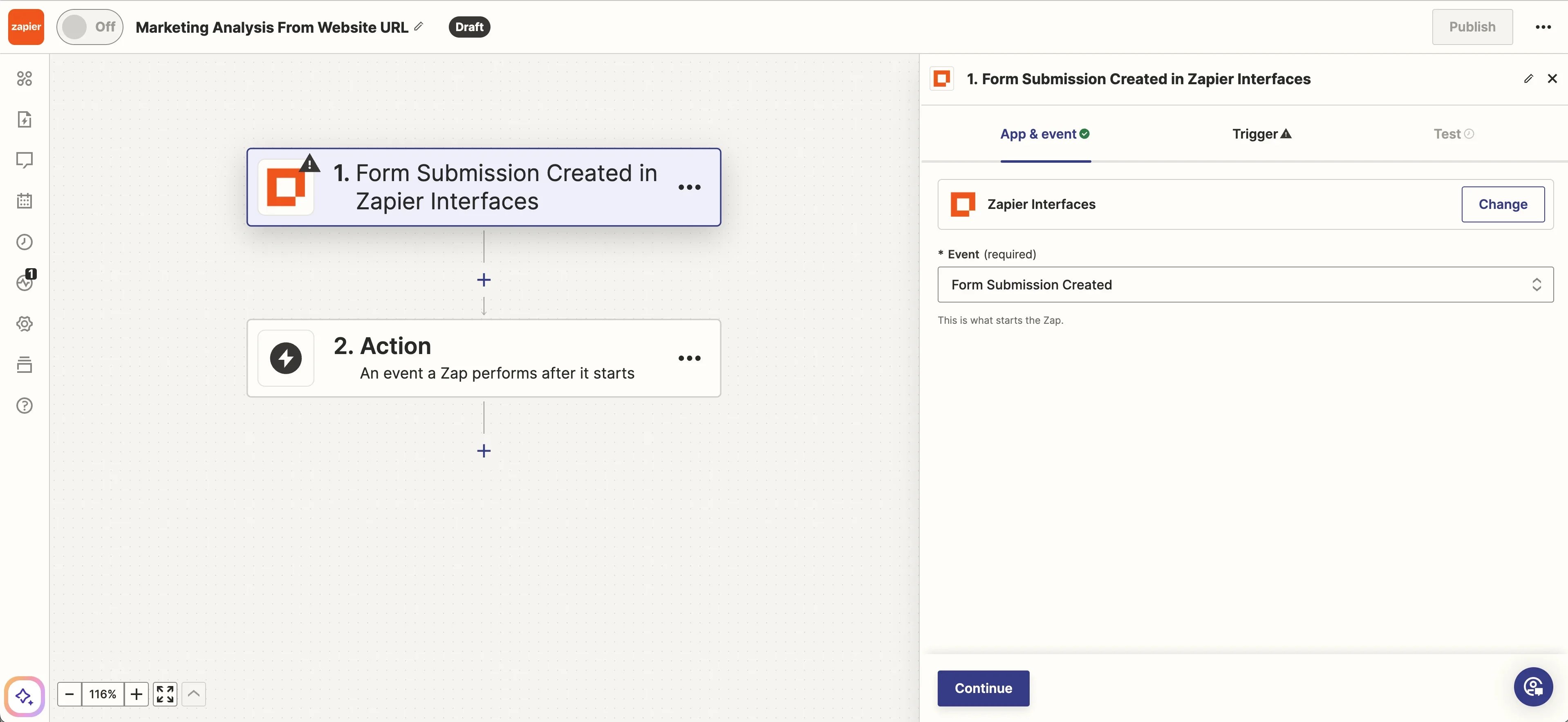
Task: Open the settings gear sidebar icon
Action: coord(25,324)
